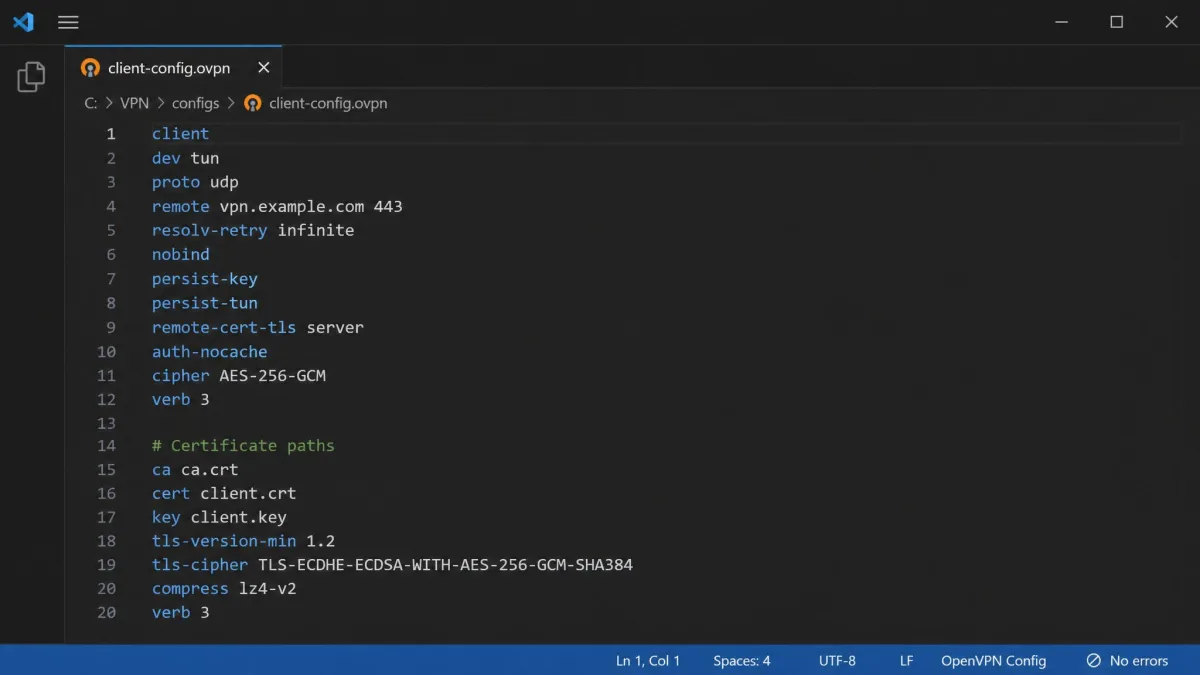Click 'ca.crt' file value
The width and height of the screenshot is (1200, 675).
210,470
